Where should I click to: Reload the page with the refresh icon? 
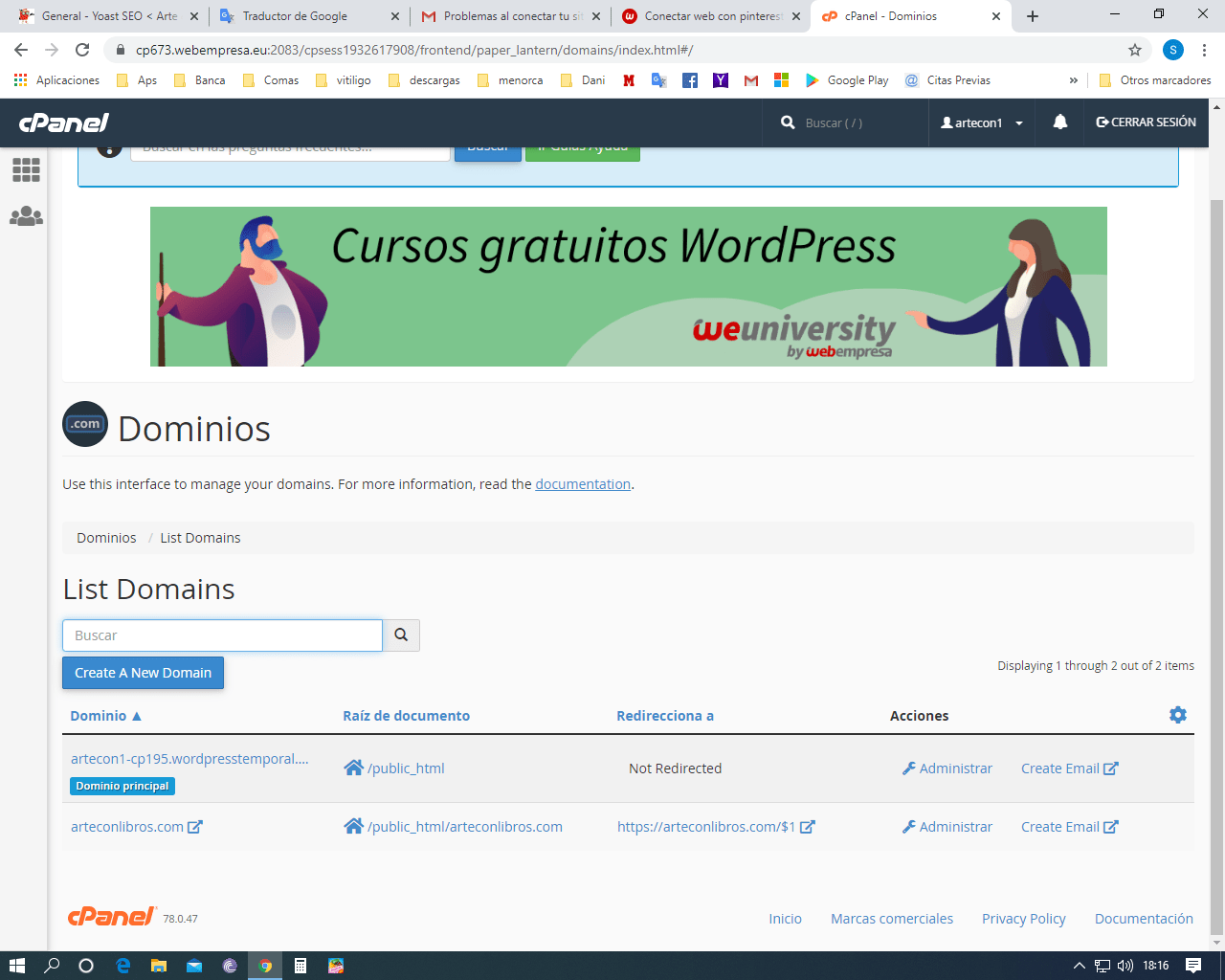pyautogui.click(x=82, y=50)
